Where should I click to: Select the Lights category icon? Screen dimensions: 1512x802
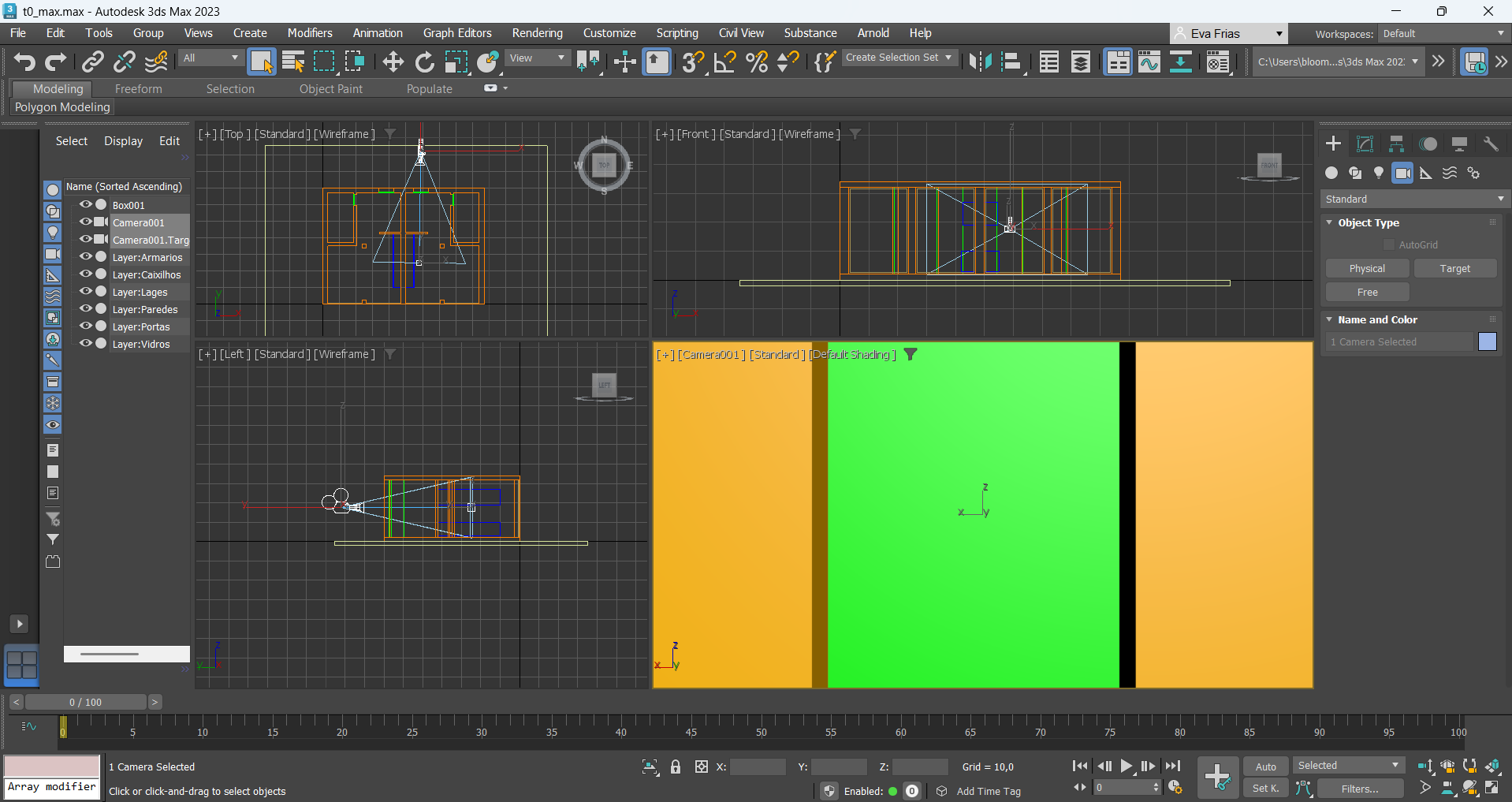(x=1379, y=173)
